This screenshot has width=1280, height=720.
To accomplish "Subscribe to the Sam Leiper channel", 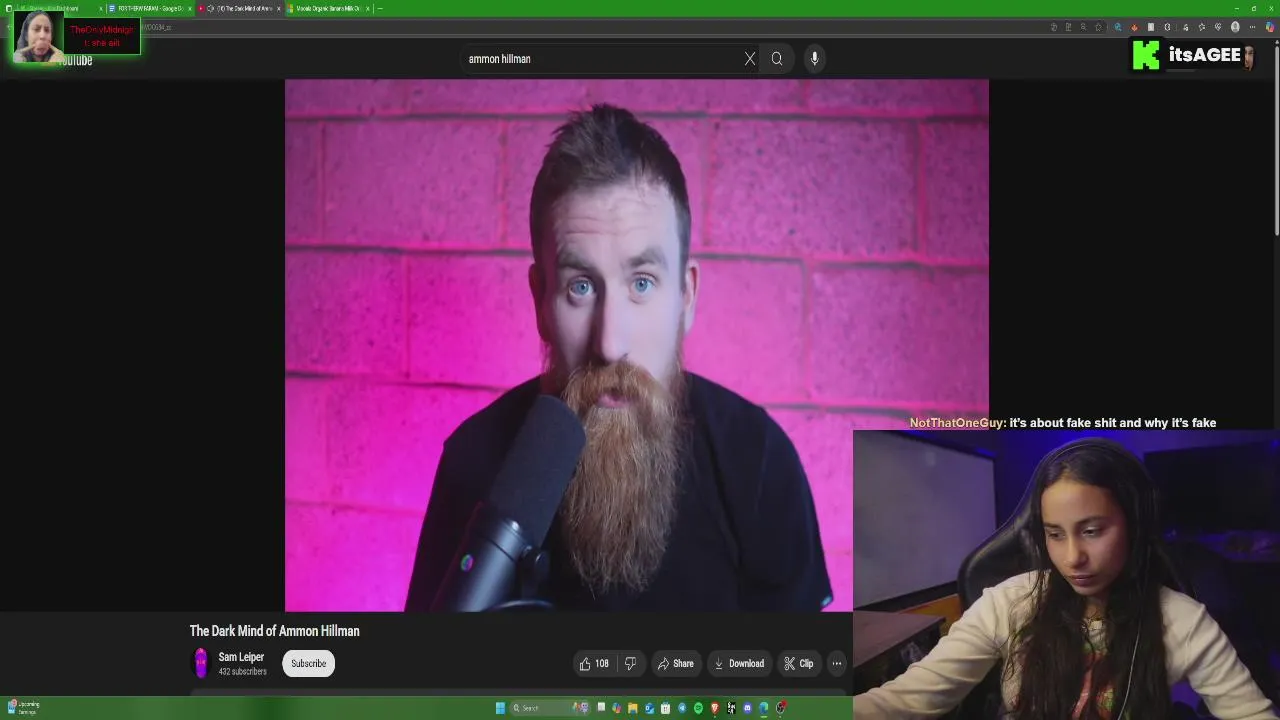I will pyautogui.click(x=309, y=663).
